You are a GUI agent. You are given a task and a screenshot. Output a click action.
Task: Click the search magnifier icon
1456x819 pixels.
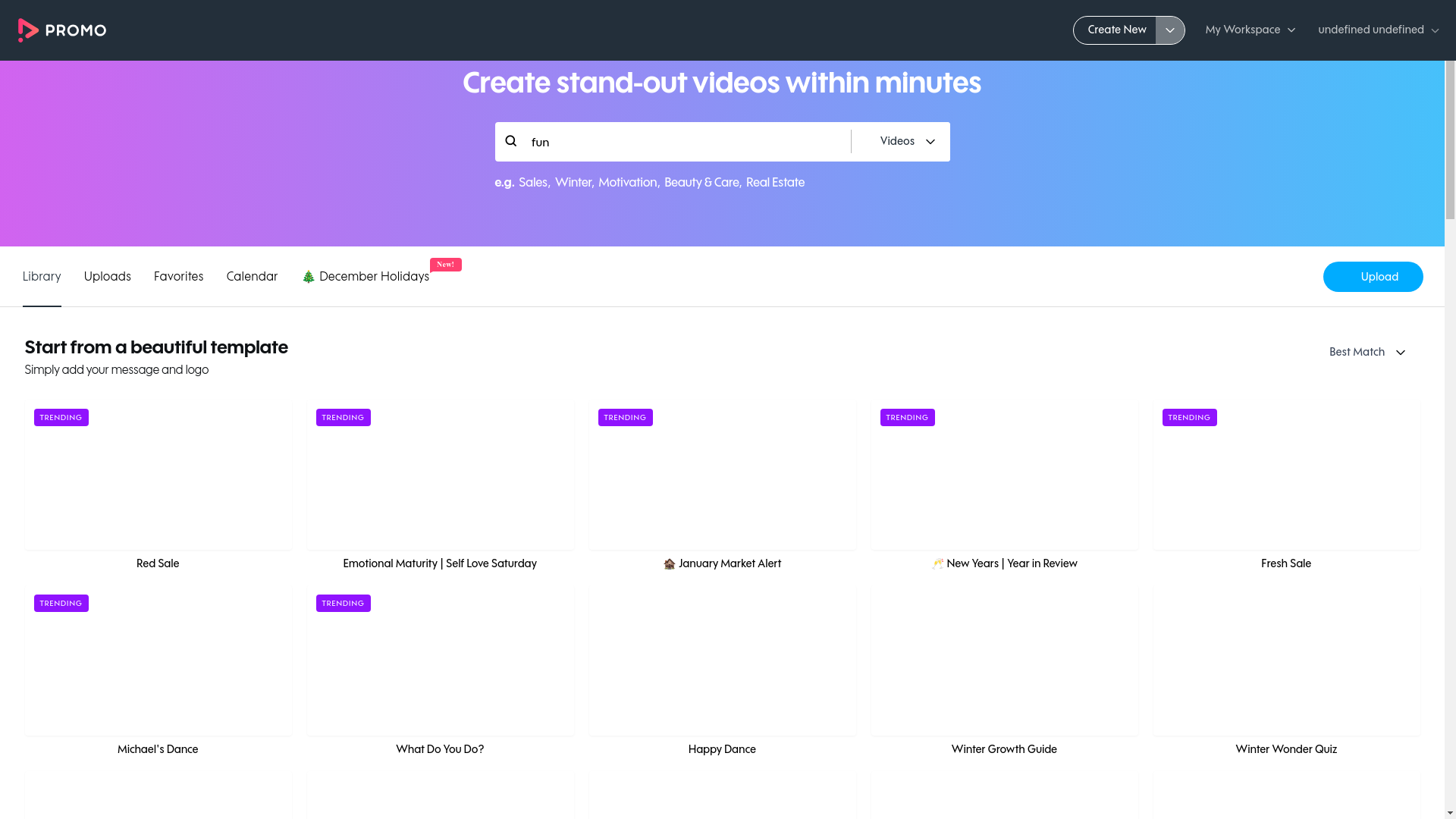tap(511, 141)
